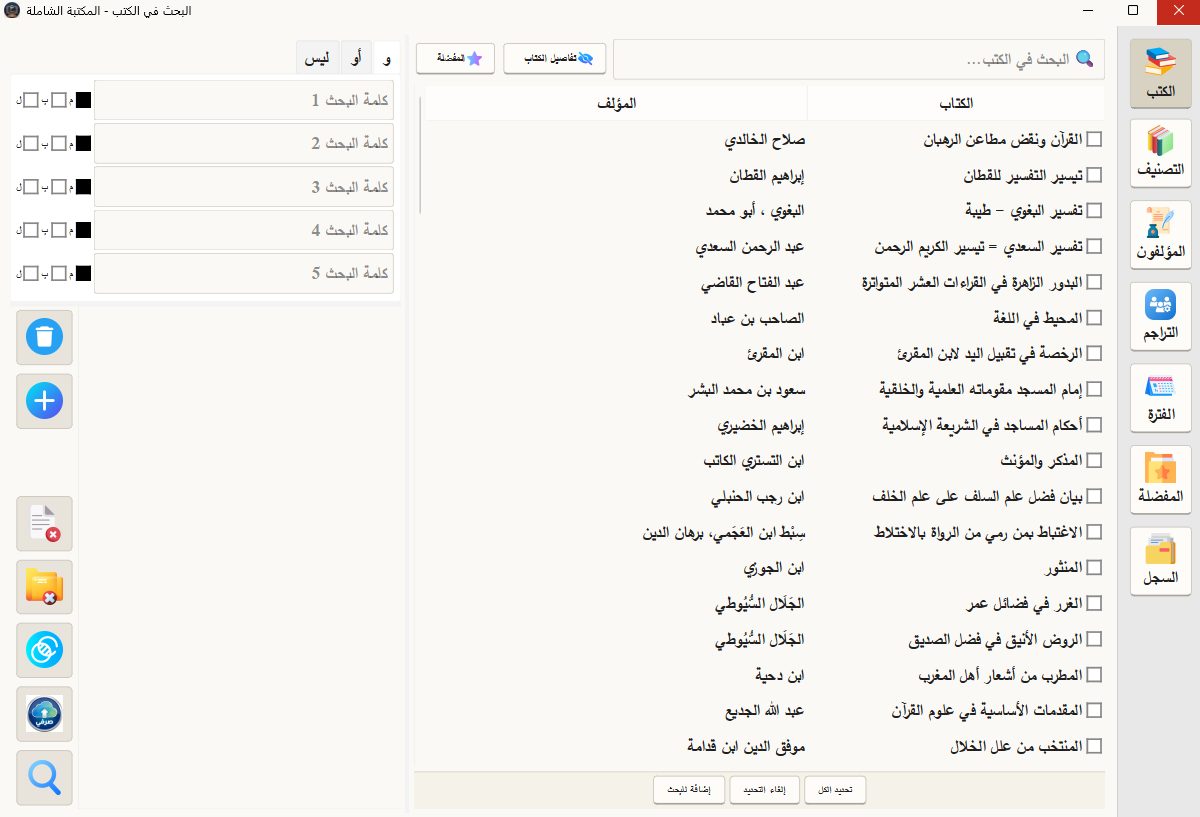The image size is (1200, 817).
Task: Check the box for المحيط في اللغة
Action: [1094, 317]
